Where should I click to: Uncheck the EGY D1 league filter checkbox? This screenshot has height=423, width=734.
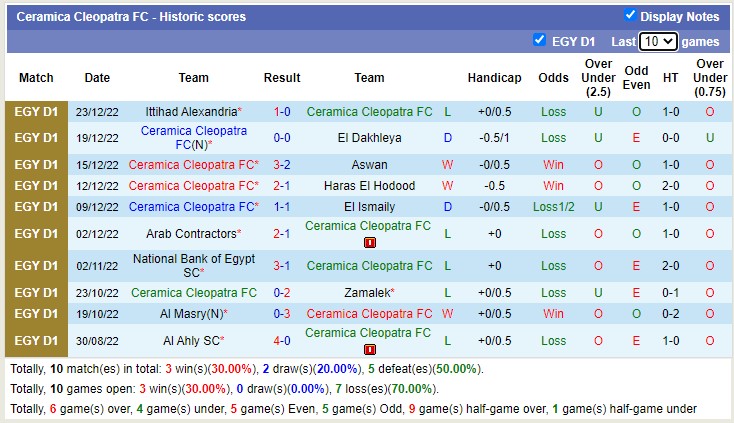(540, 41)
